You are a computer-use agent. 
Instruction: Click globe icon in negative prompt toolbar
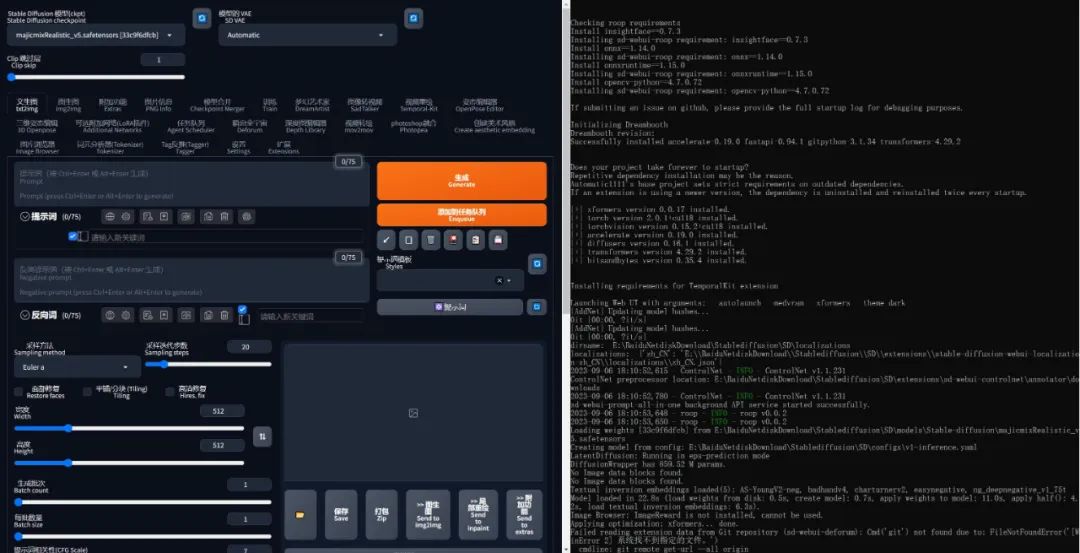110,315
